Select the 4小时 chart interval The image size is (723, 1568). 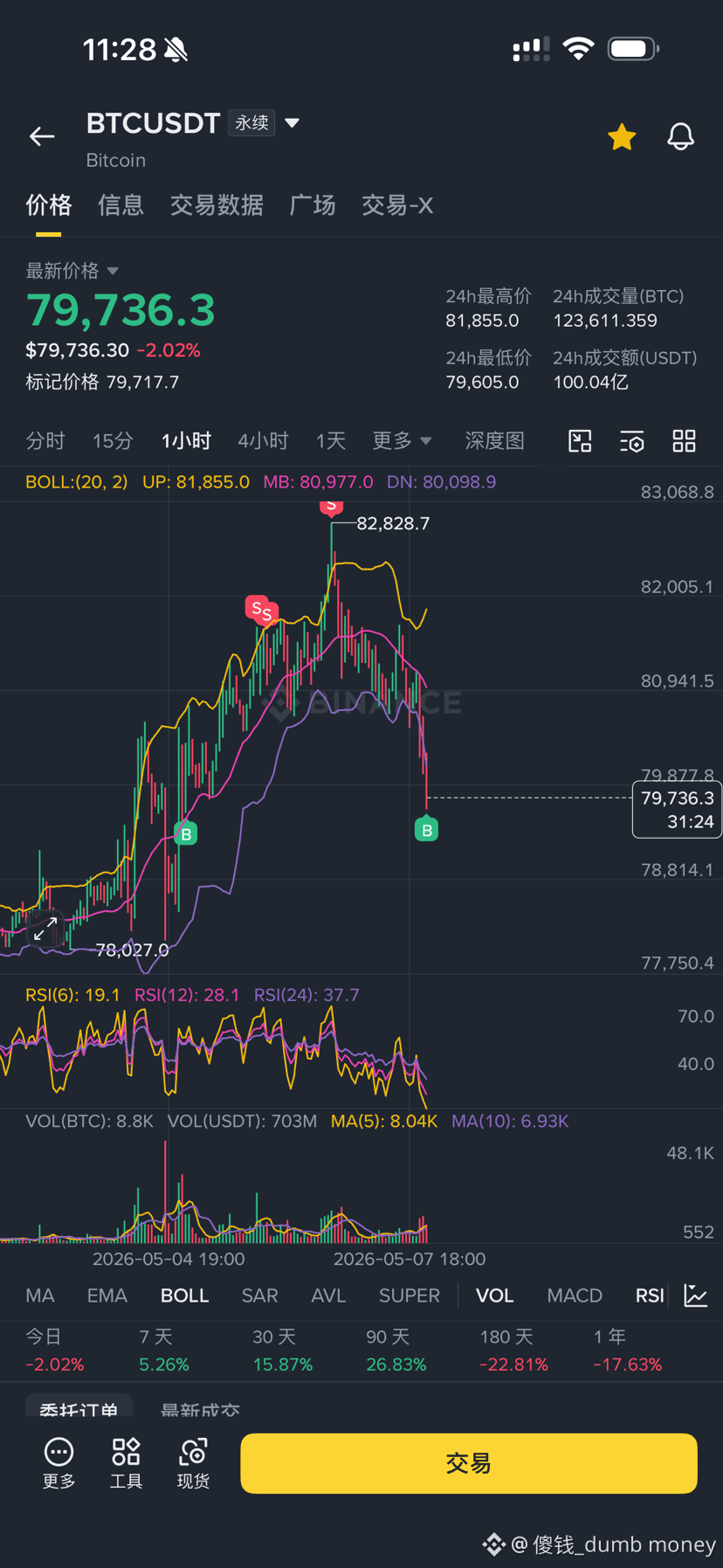coord(263,441)
